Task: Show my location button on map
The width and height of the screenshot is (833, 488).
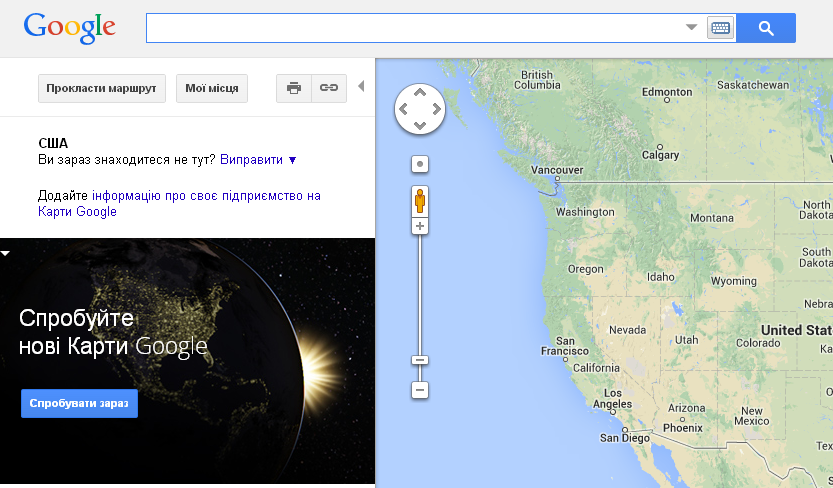Action: [x=420, y=164]
